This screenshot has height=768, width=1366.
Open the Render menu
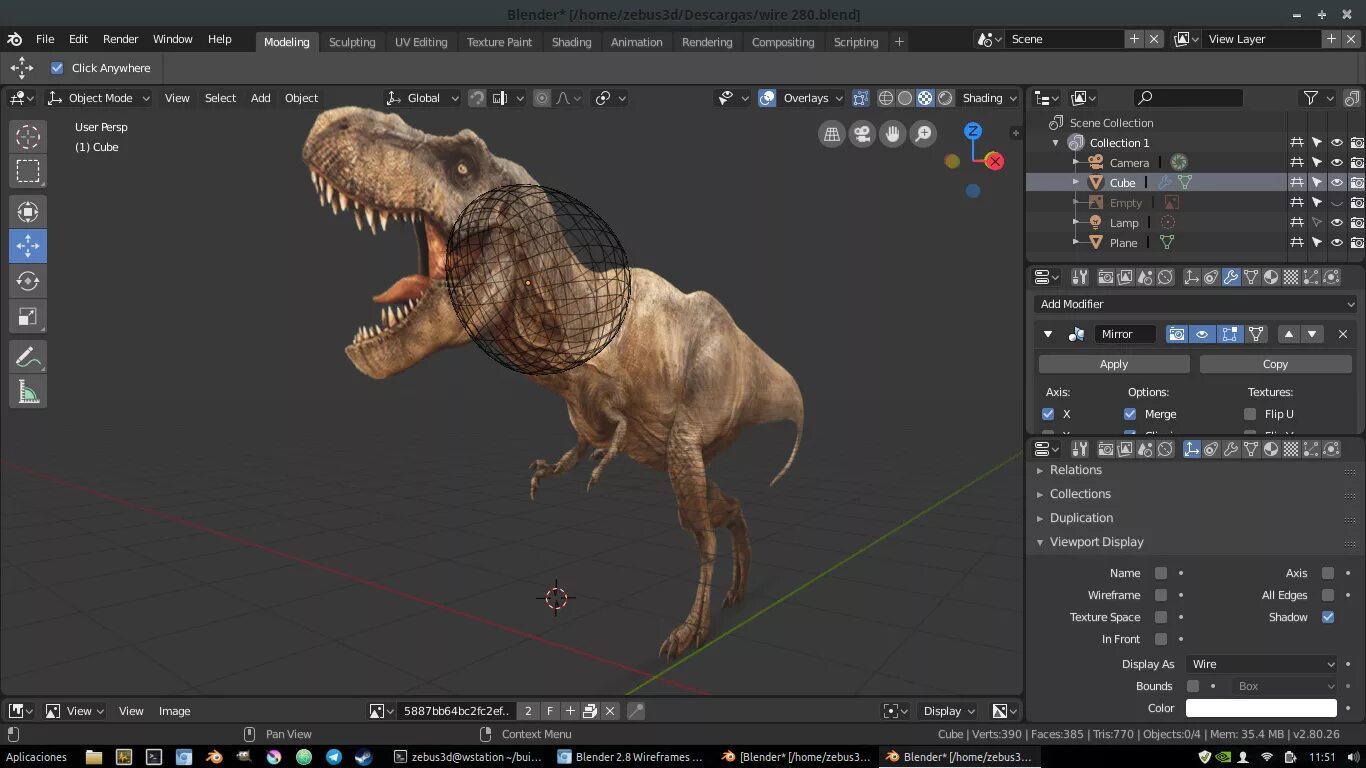click(120, 39)
